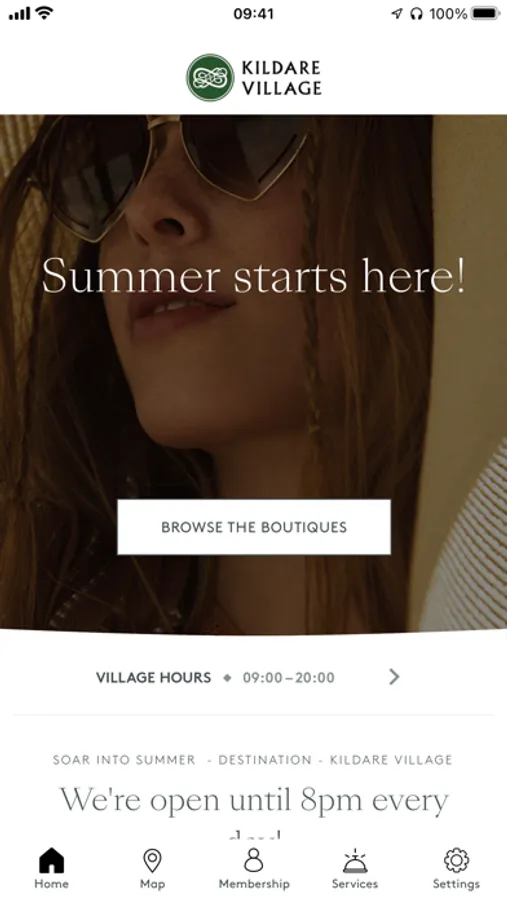Screen dimensions: 507x900
Task: Open the Settings gear icon
Action: click(456, 860)
